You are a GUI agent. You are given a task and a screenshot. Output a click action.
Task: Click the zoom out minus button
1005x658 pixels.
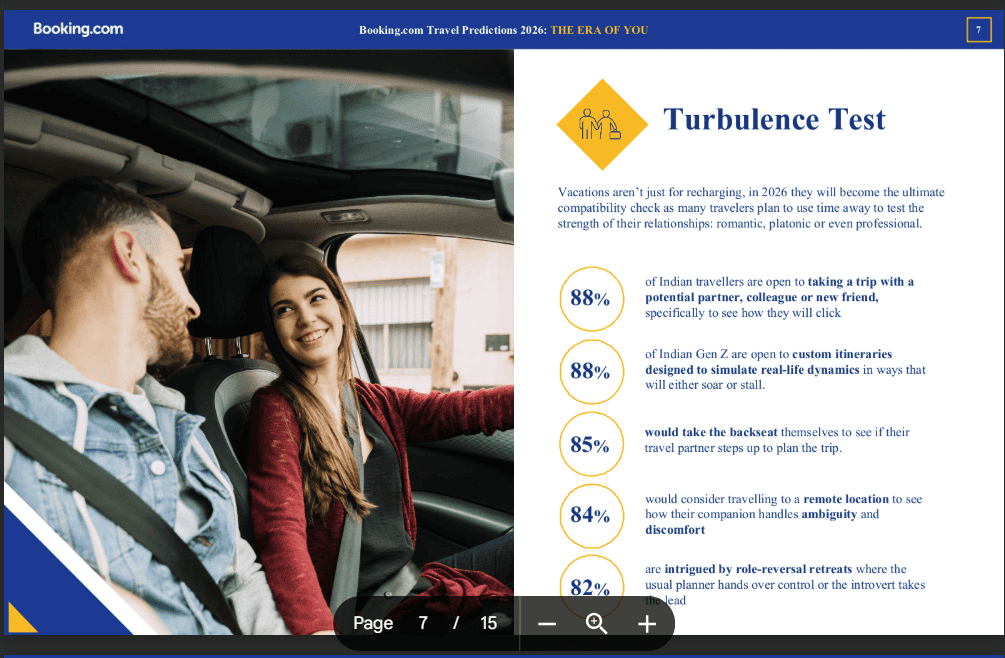pos(546,624)
